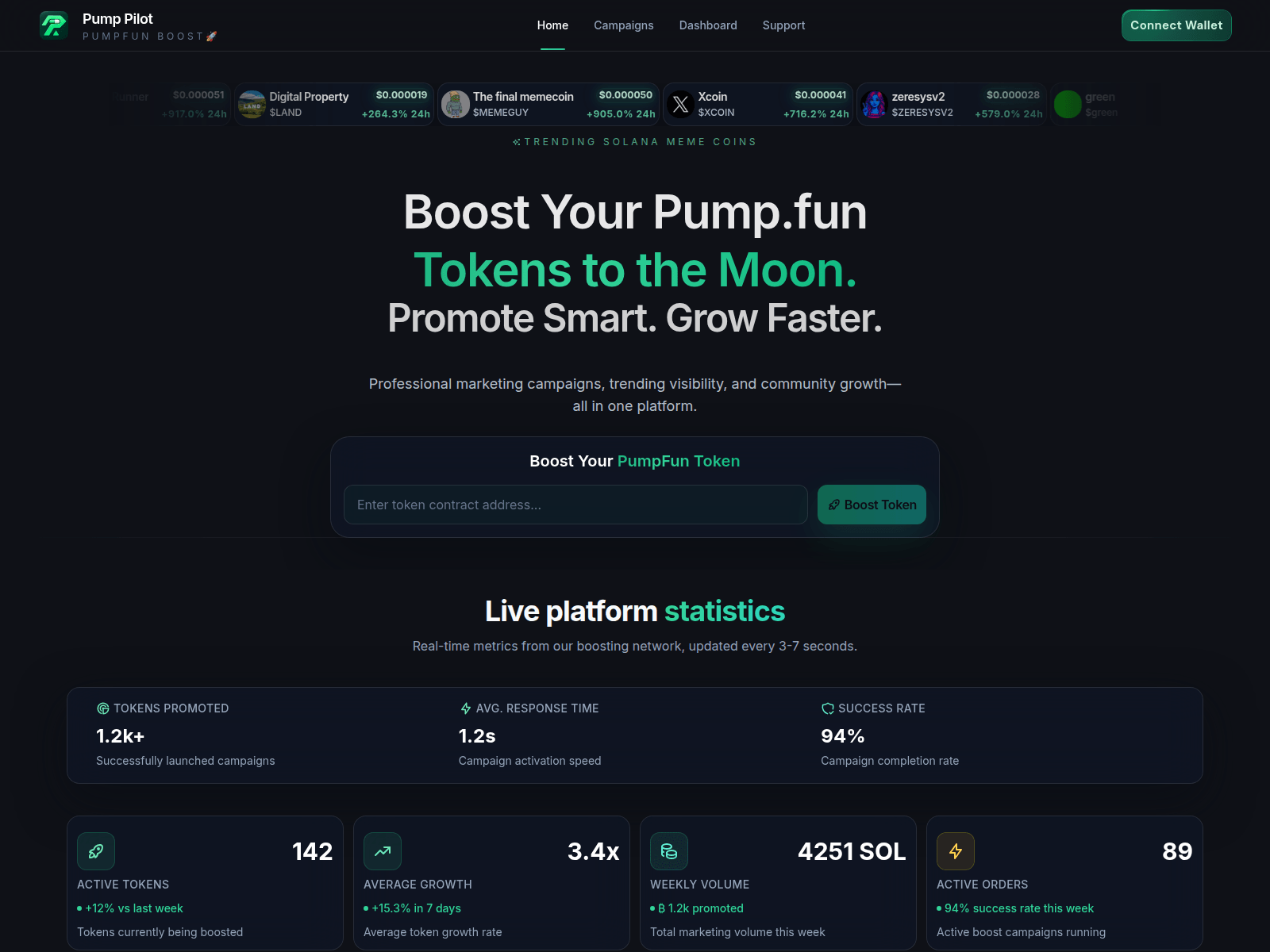Click the Digital Property token avatar
The image size is (1270, 952).
point(252,104)
